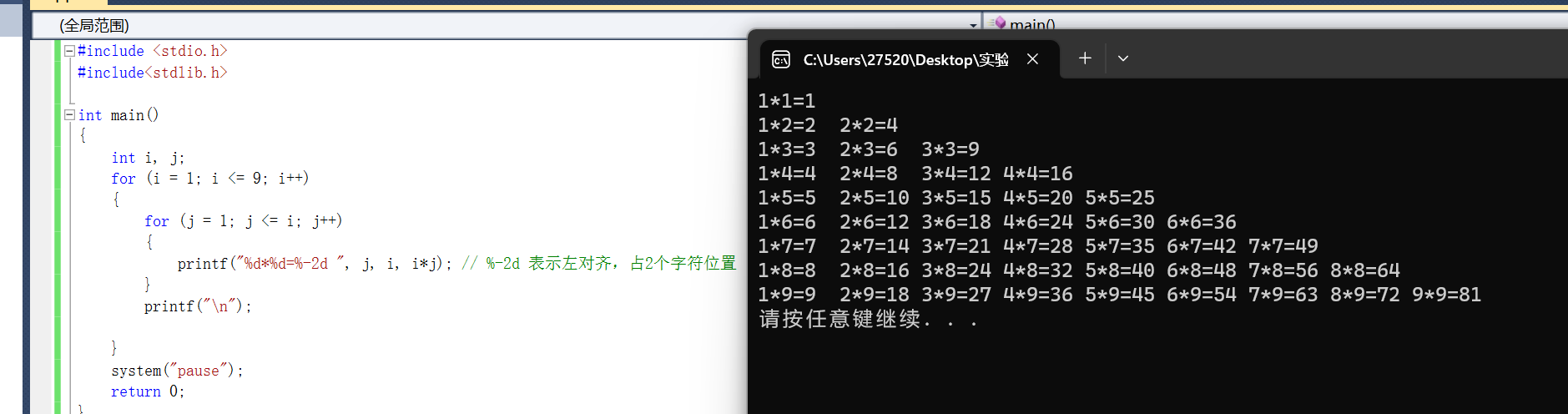Click the inner for loop with j
The image size is (1568, 414).
pos(243,221)
